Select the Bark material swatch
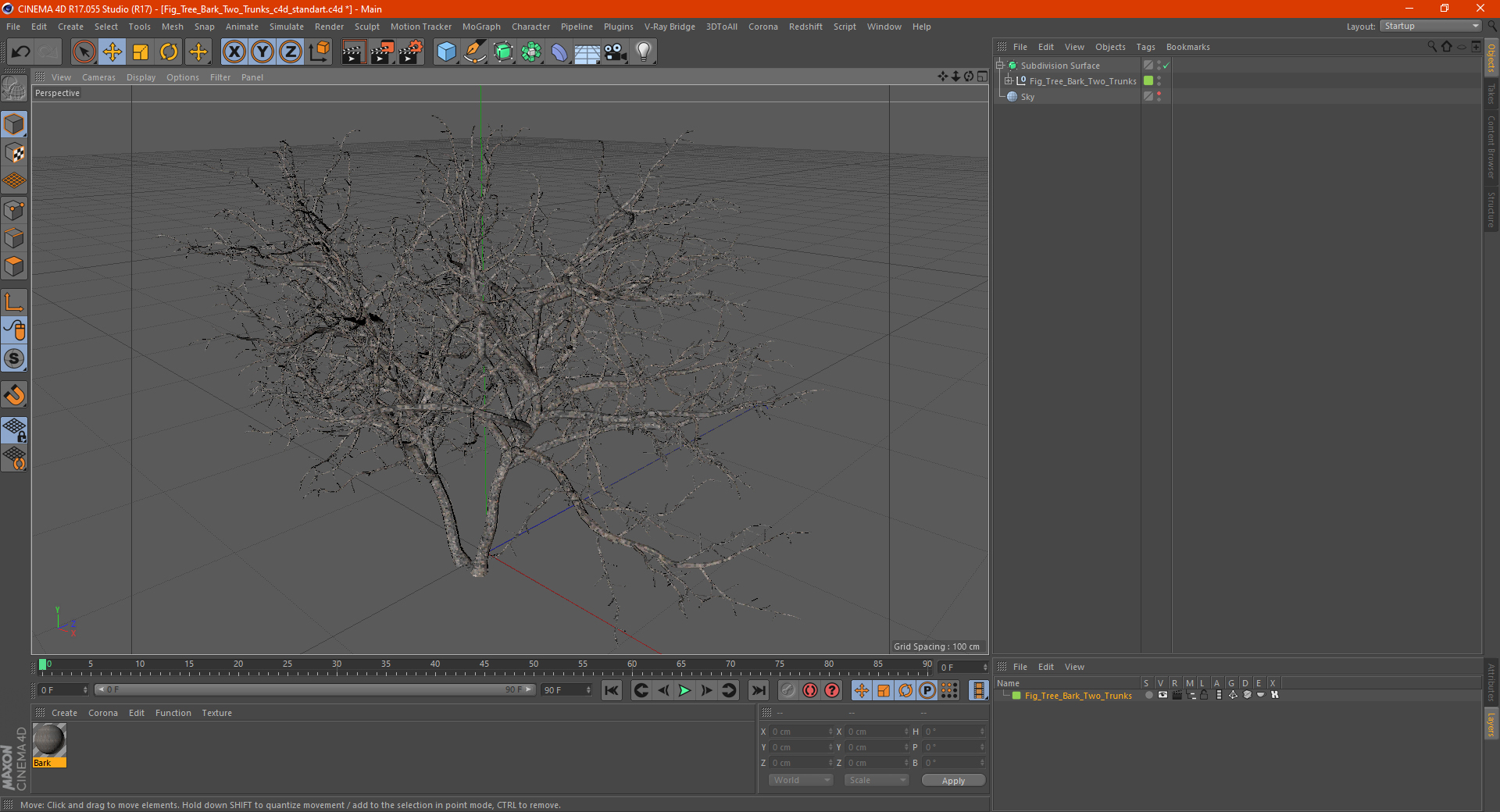Image resolution: width=1500 pixels, height=812 pixels. click(x=49, y=740)
